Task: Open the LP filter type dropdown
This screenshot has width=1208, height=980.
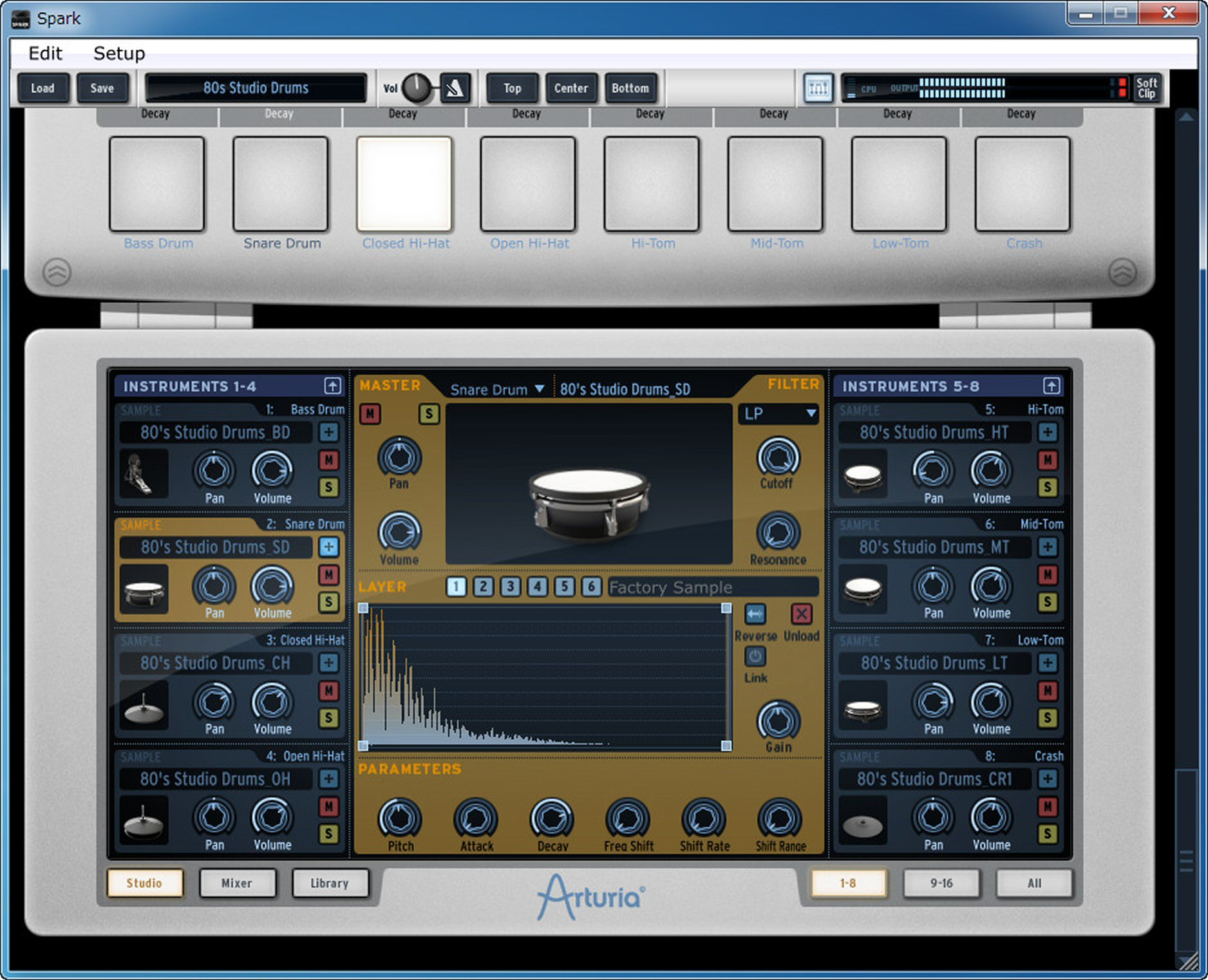Action: point(779,413)
